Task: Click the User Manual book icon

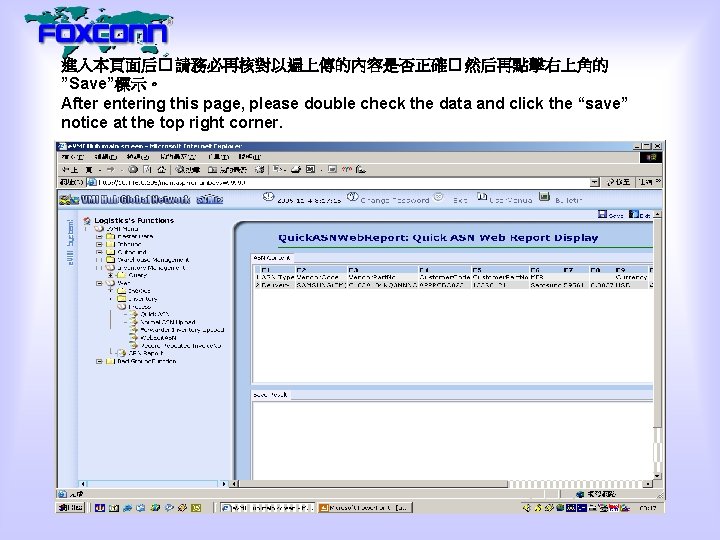Action: (482, 197)
